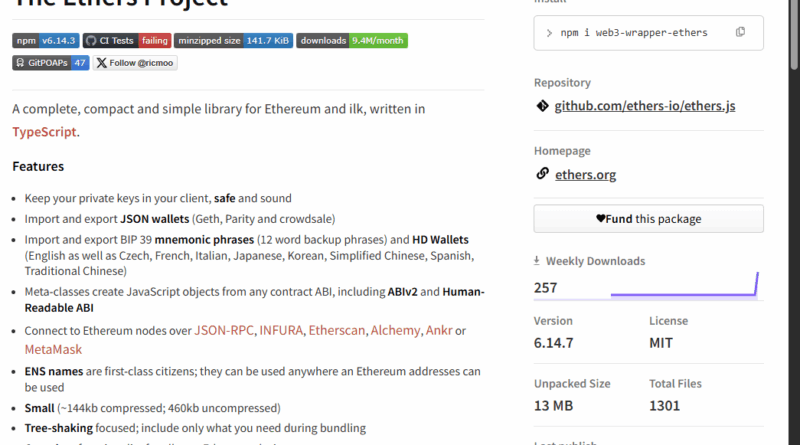The height and width of the screenshot is (445, 800).
Task: Open the Alchemy link
Action: 395,330
